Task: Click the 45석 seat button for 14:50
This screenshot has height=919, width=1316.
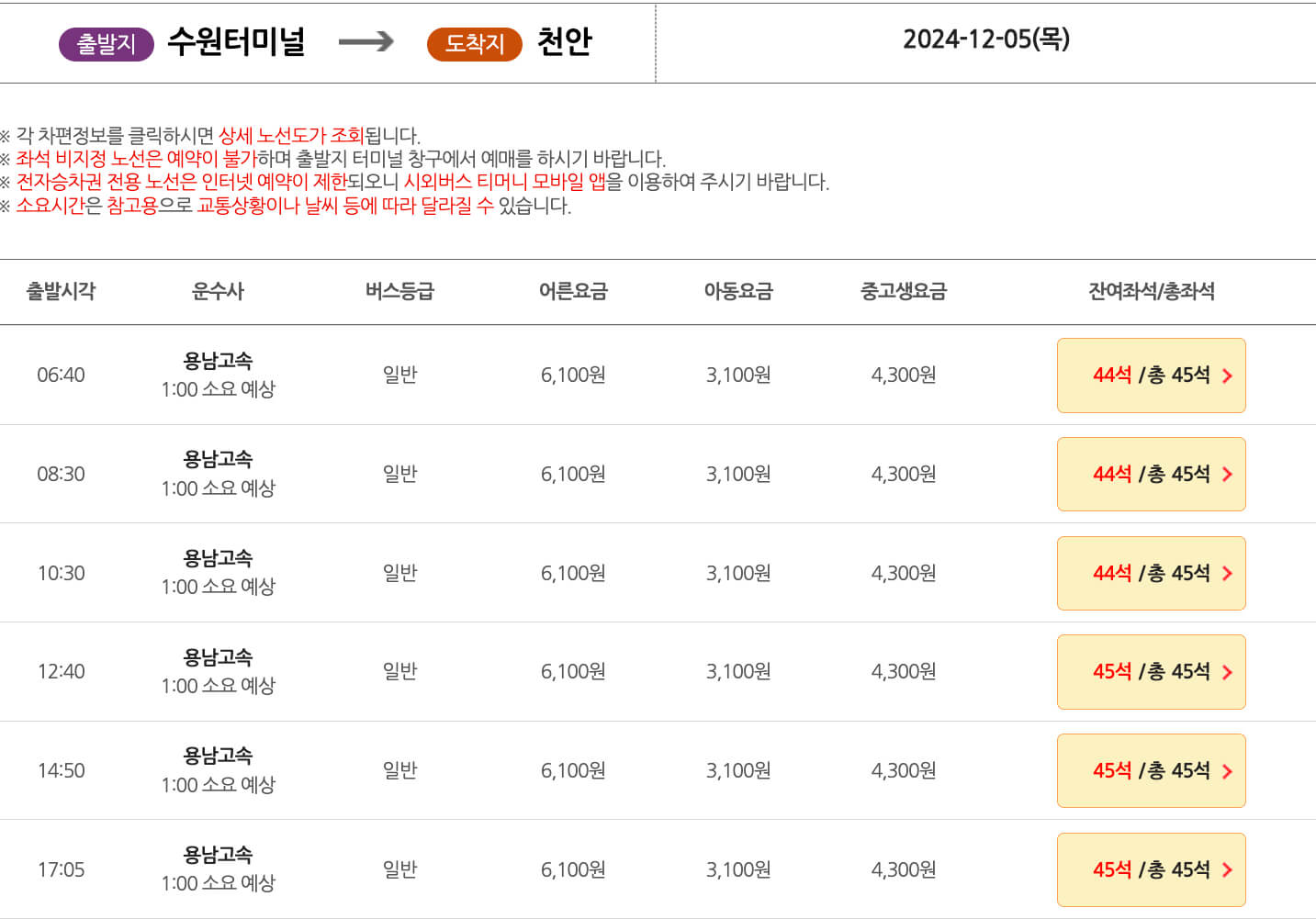Action: [x=1151, y=770]
